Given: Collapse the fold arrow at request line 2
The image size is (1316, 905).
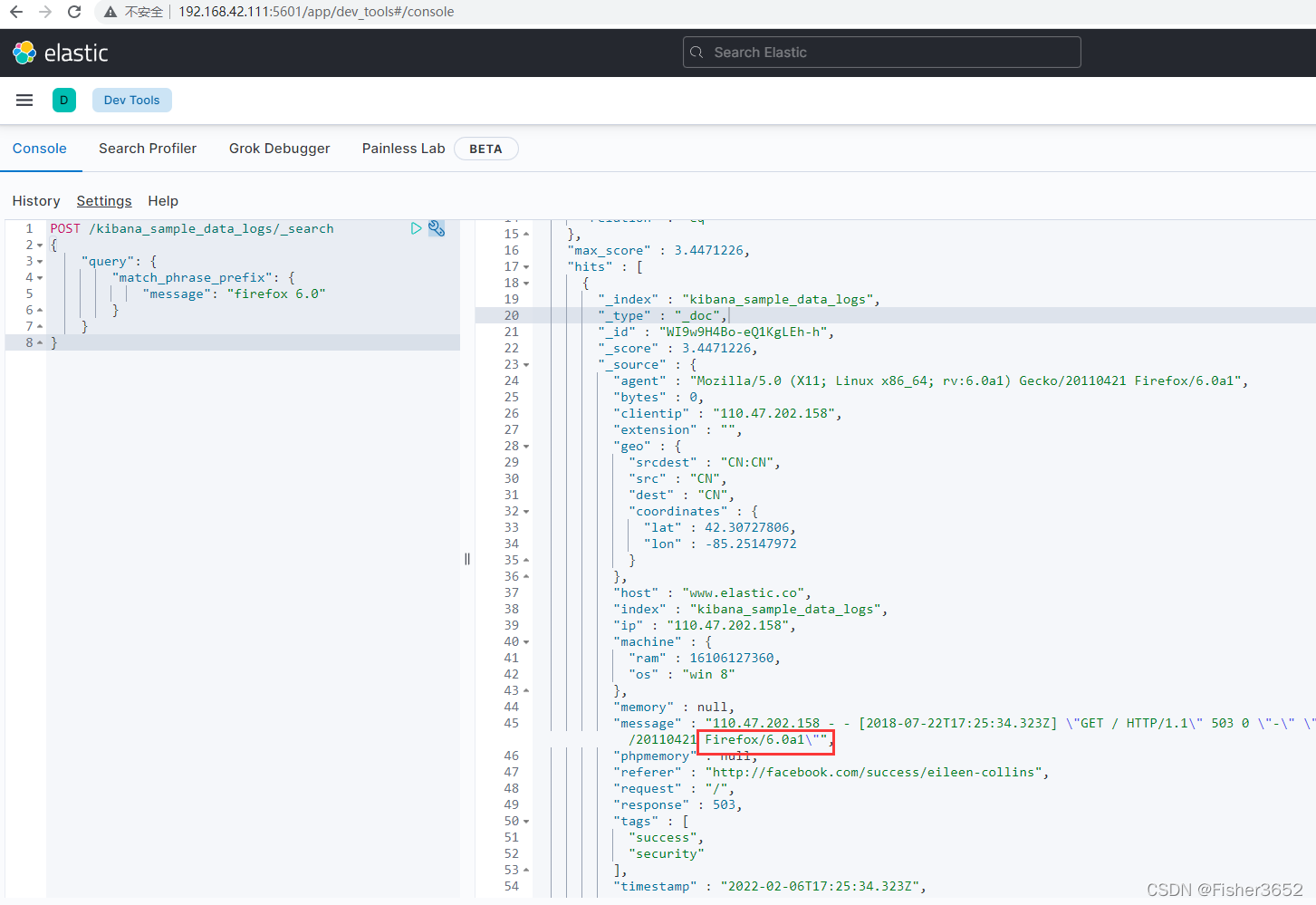Looking at the screenshot, I should click(40, 246).
